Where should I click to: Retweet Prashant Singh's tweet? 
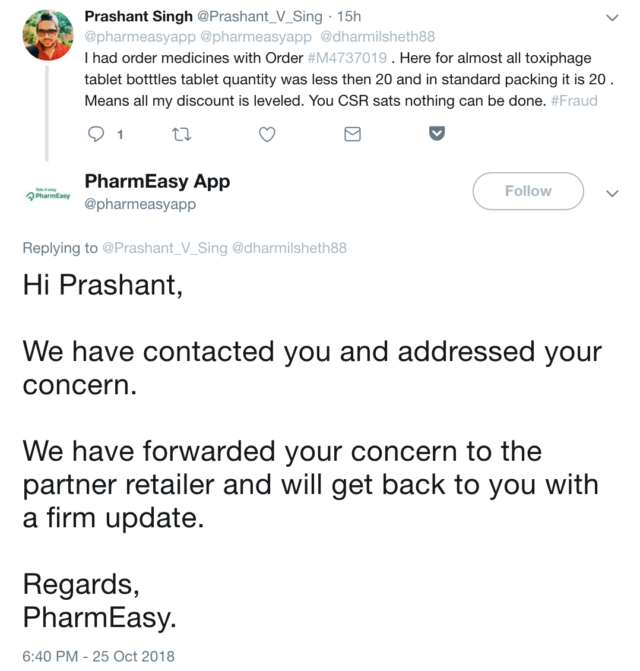[x=182, y=133]
